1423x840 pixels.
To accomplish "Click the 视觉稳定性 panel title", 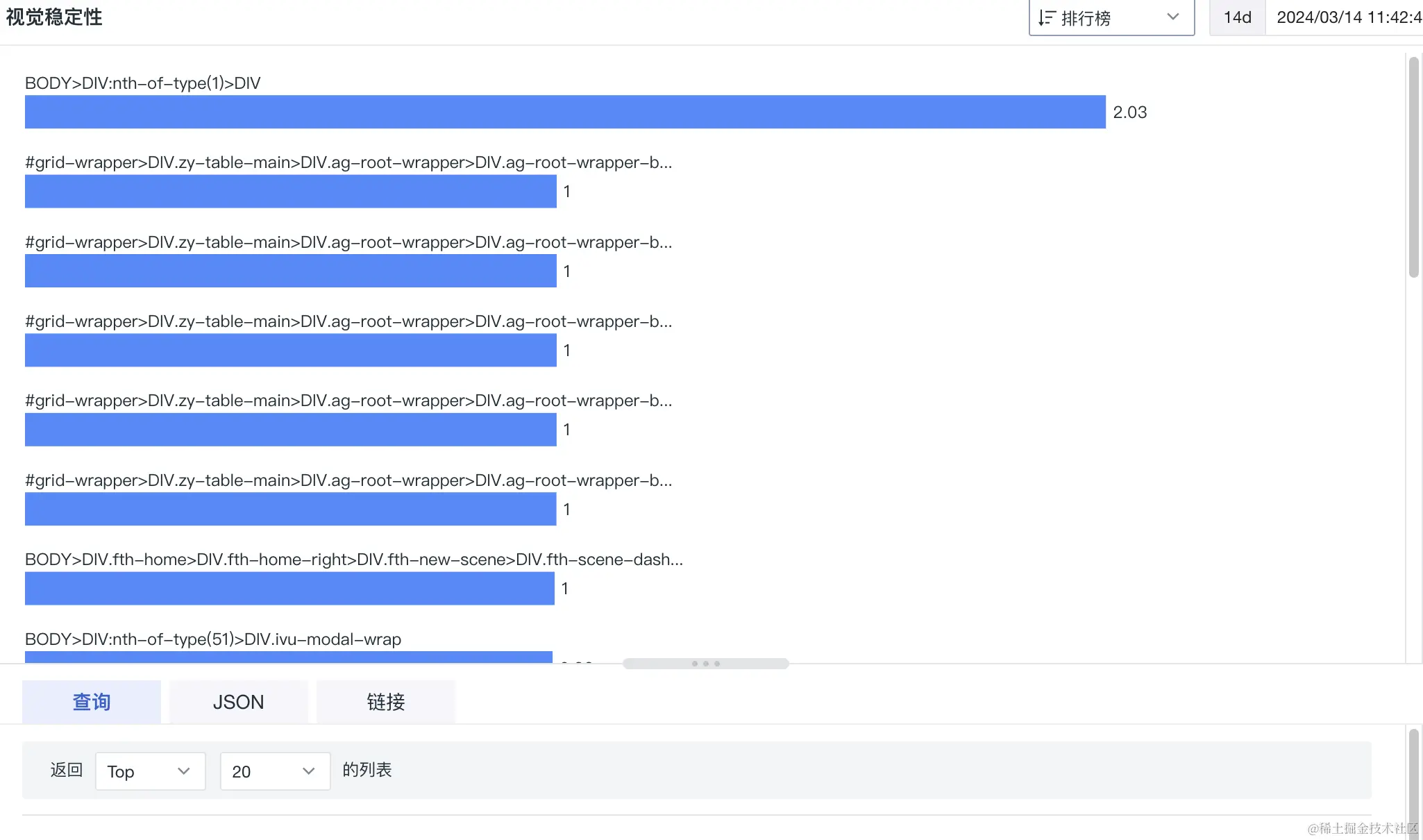I will pyautogui.click(x=54, y=17).
